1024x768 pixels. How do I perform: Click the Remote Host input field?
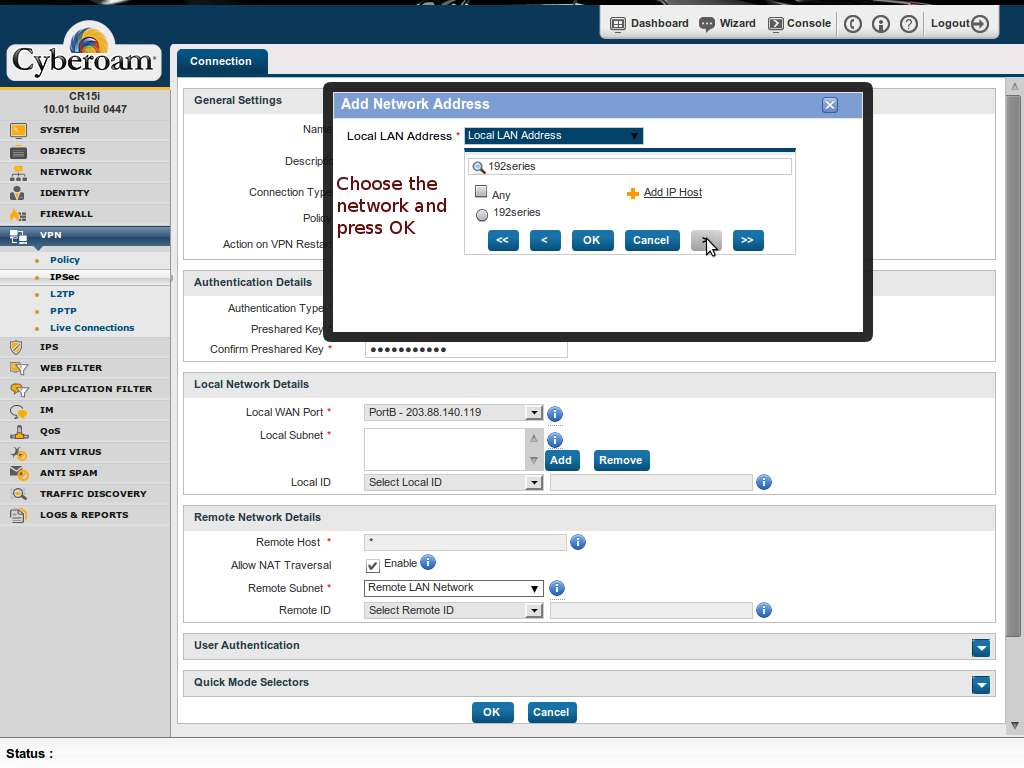tap(465, 542)
